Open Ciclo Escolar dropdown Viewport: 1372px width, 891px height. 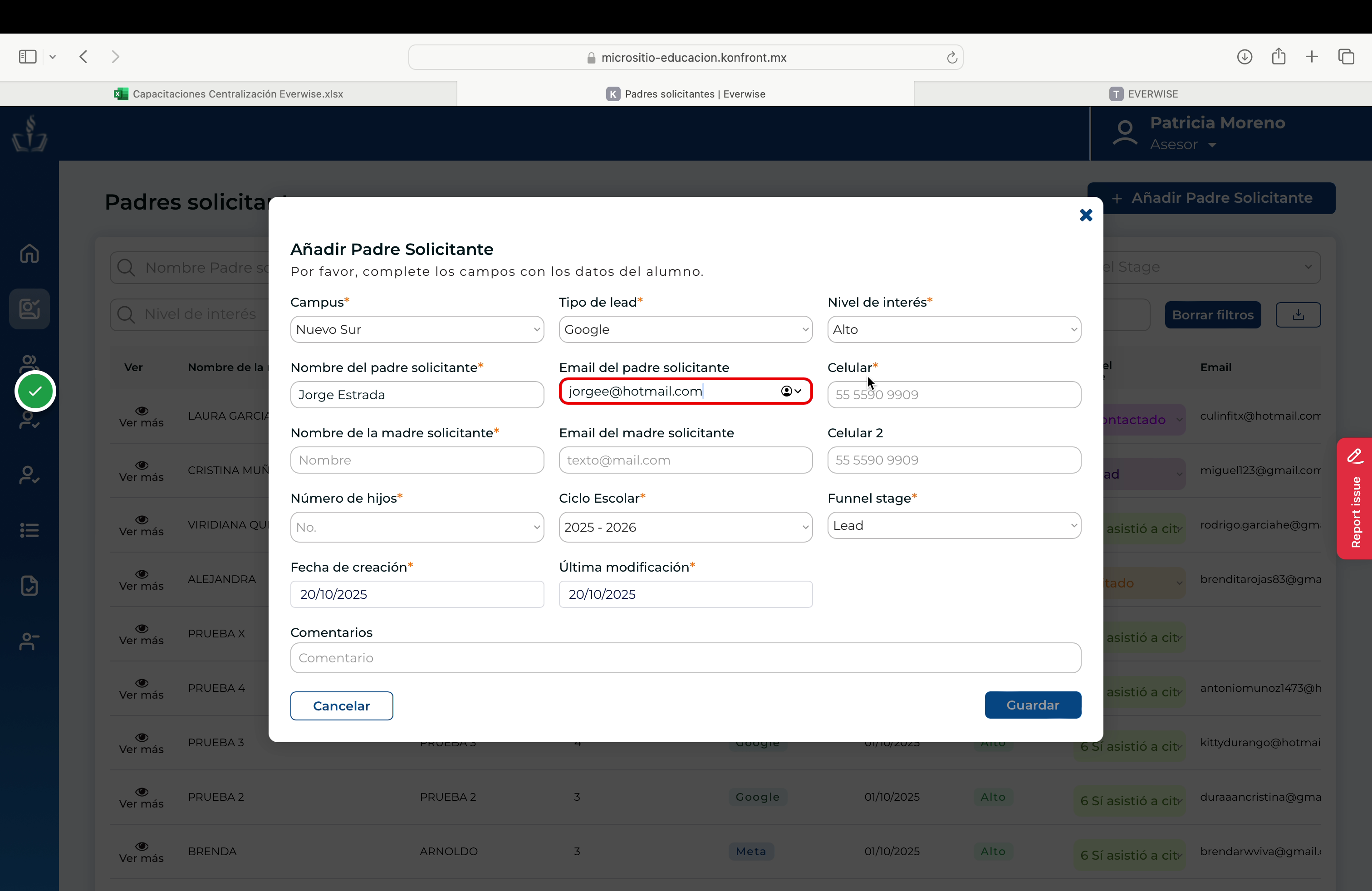(x=686, y=527)
